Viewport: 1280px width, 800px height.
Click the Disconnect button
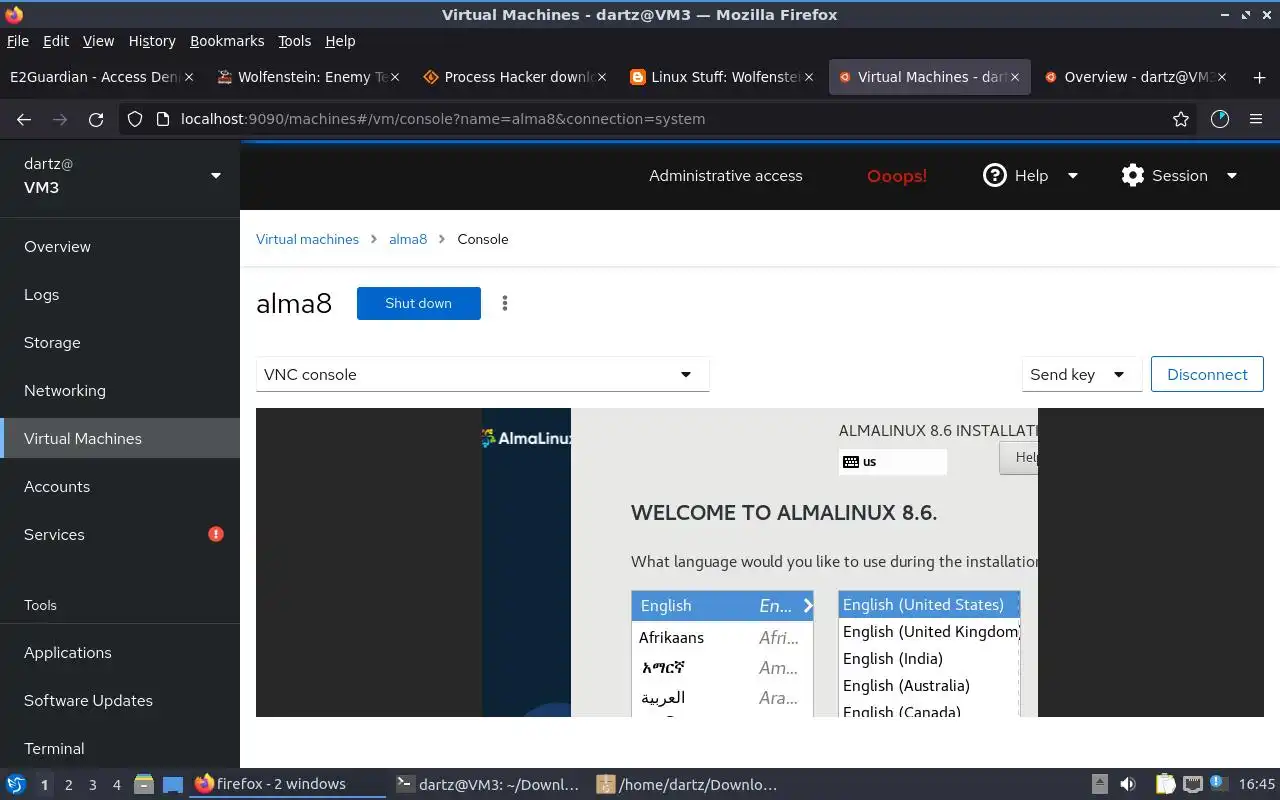pyautogui.click(x=1207, y=374)
